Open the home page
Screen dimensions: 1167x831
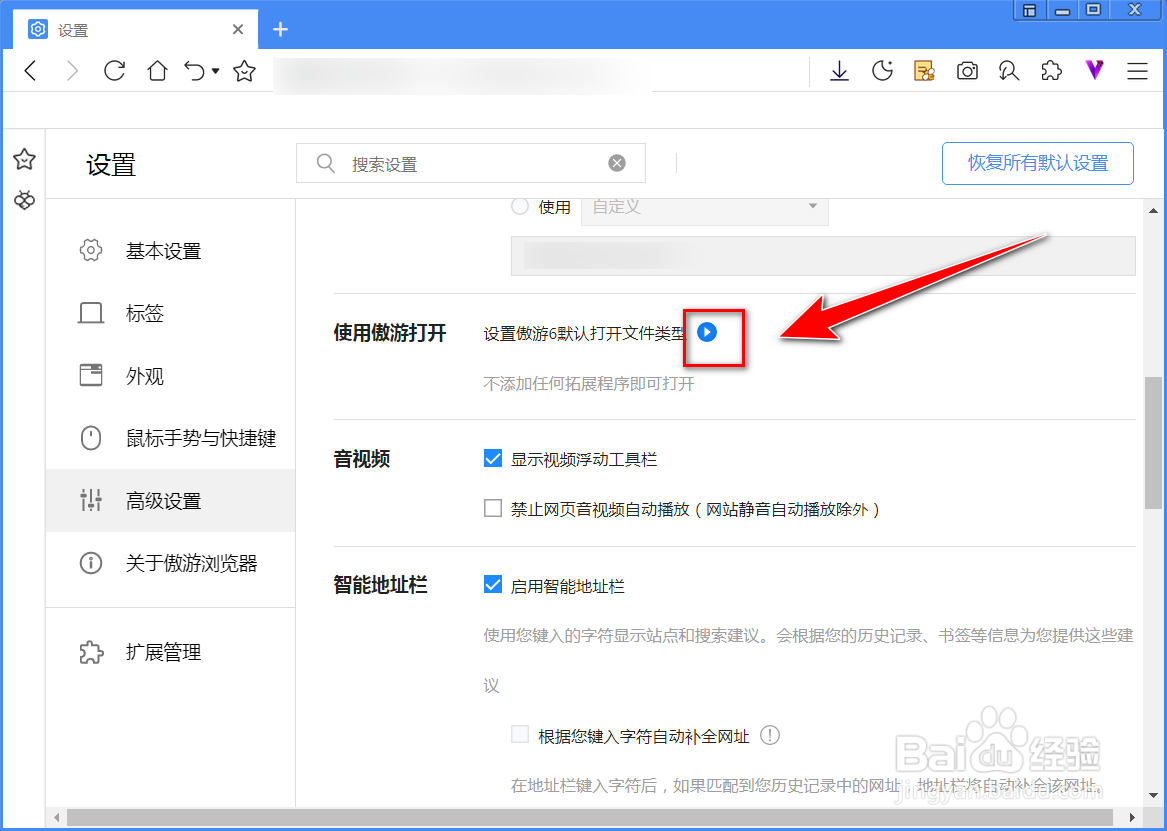click(x=156, y=71)
